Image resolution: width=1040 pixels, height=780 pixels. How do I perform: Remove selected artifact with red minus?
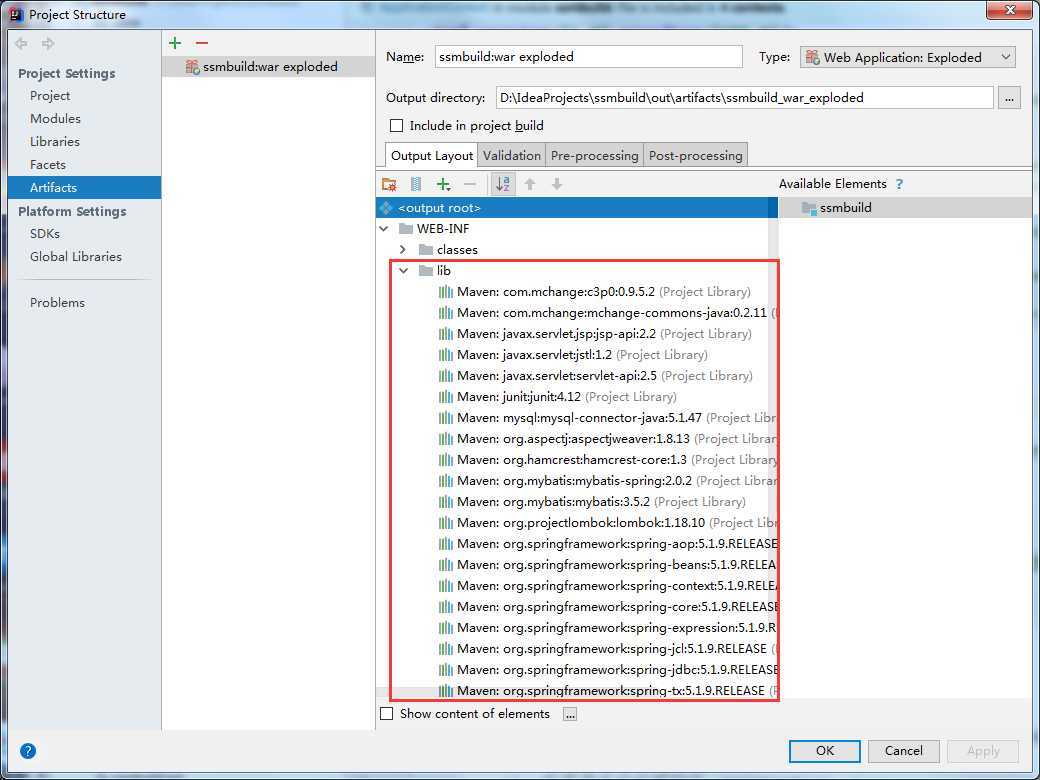202,43
